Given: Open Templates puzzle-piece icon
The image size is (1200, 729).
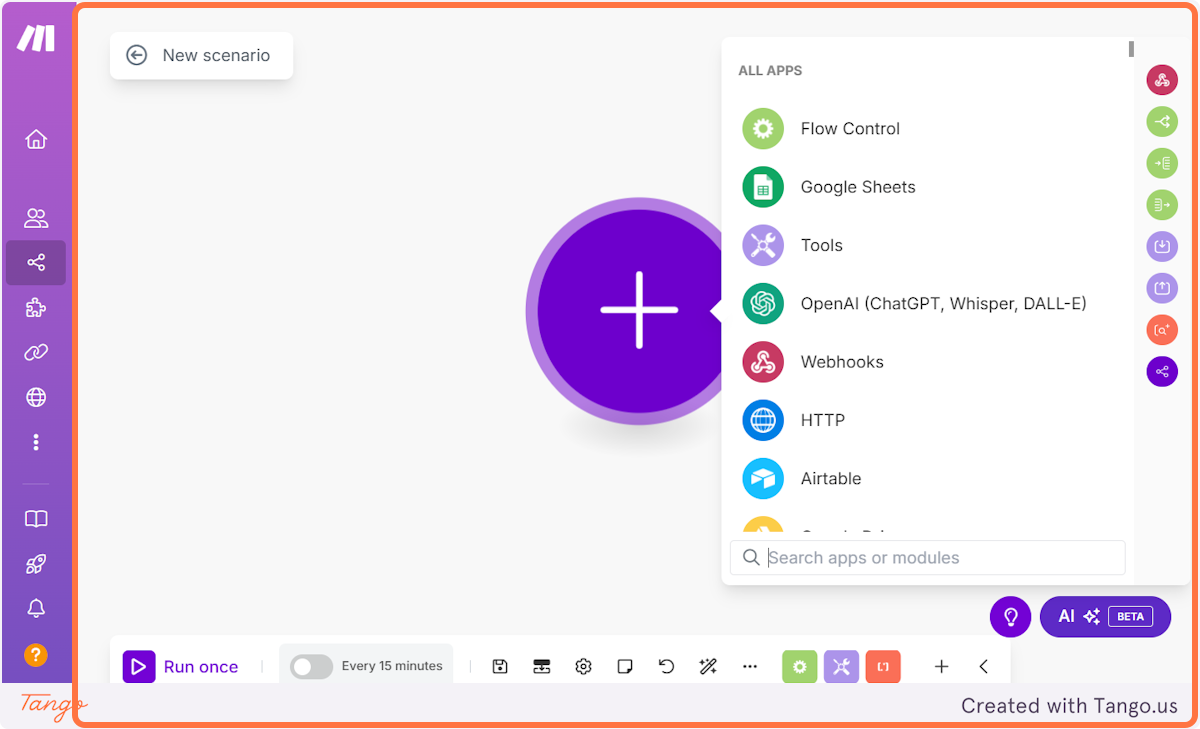Looking at the screenshot, I should 36,308.
